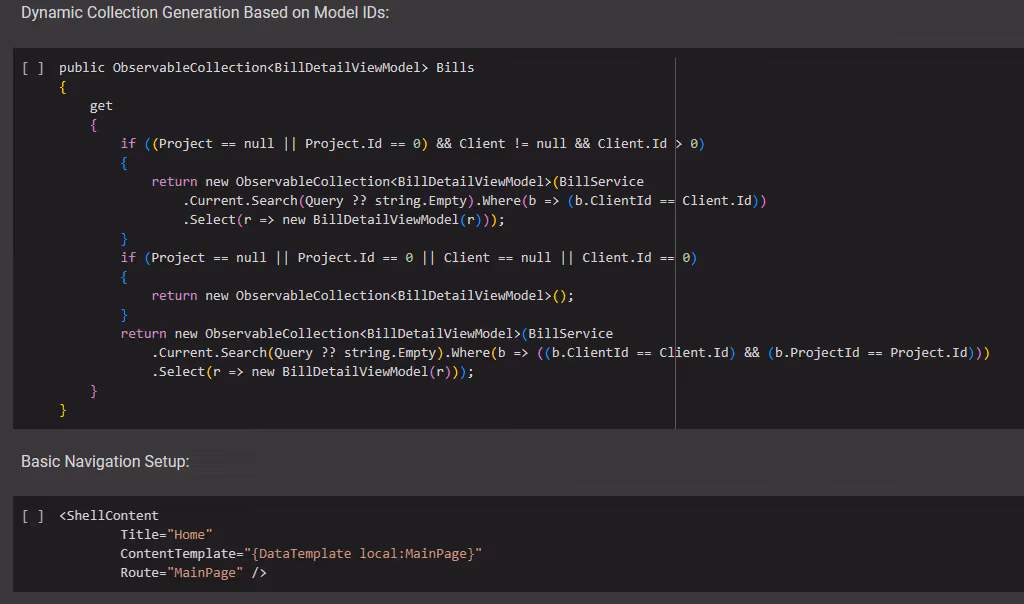
Task: Select the Title="Home" attribute
Action: [x=166, y=535]
